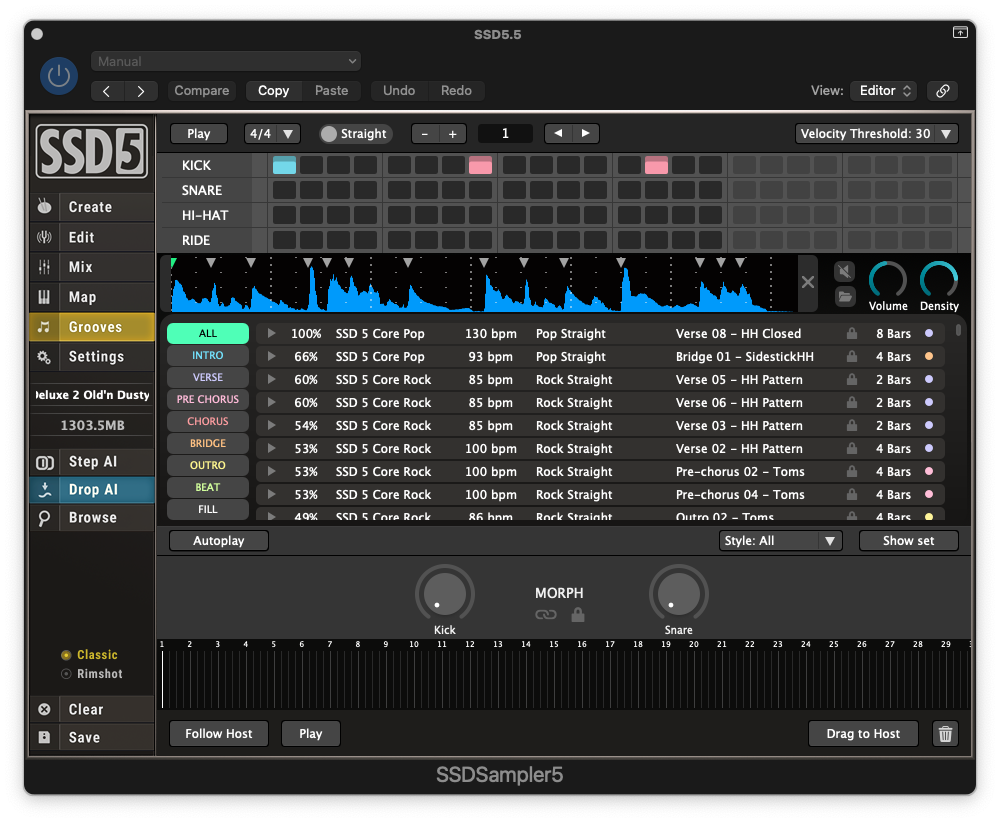Filter grooves by PRE CHORUS

point(208,399)
